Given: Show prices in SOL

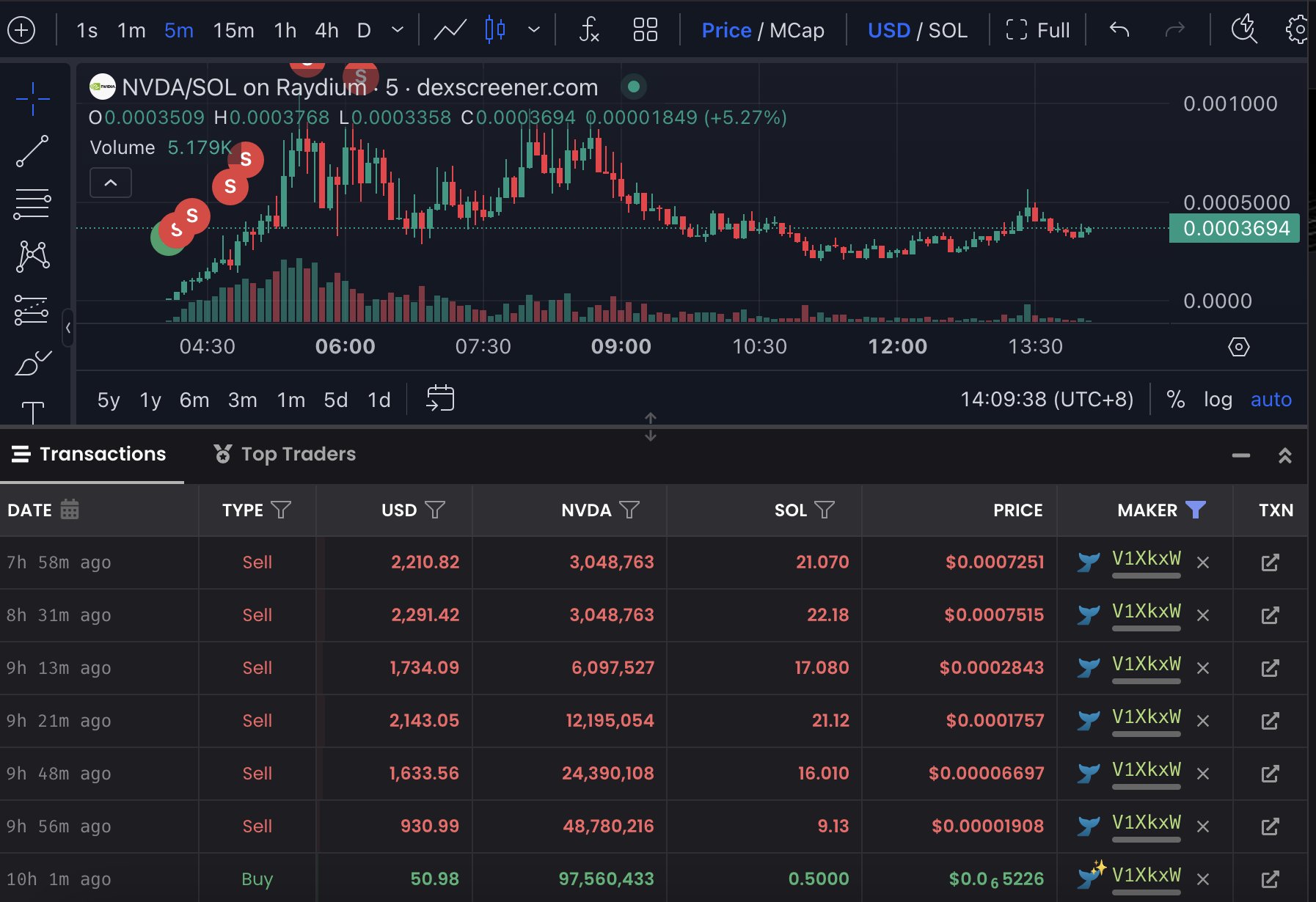Looking at the screenshot, I should (x=948, y=30).
